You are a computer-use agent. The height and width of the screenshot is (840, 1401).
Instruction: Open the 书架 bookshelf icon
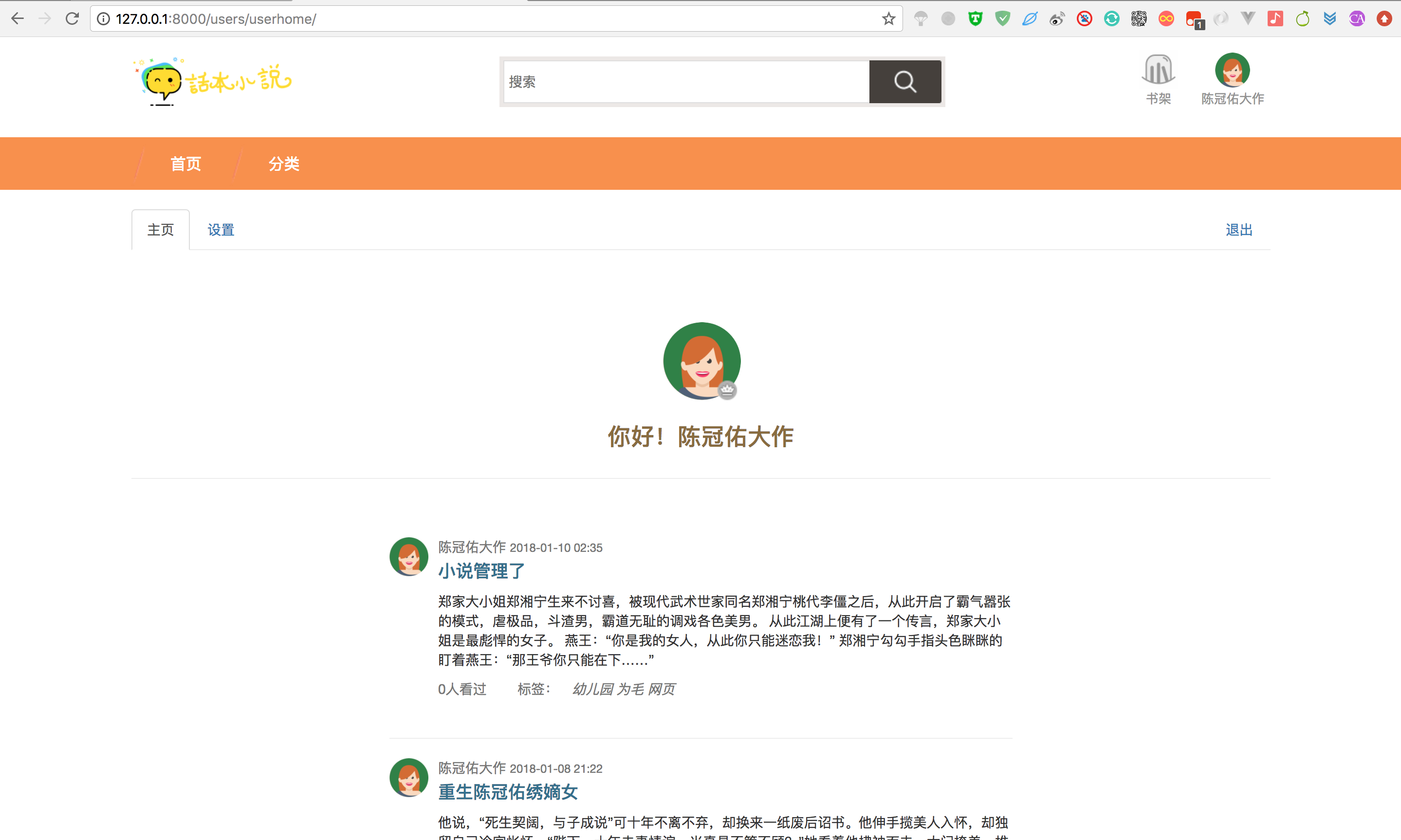pos(1158,70)
